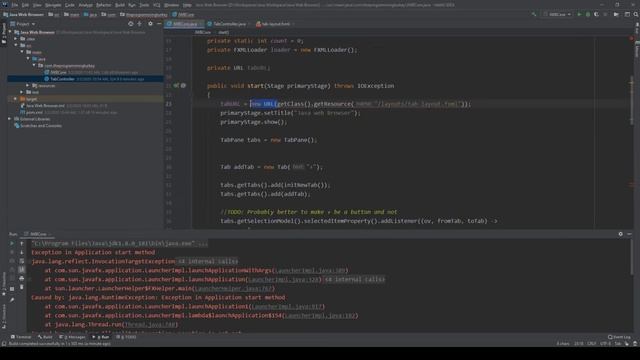
Task: Open the View menu
Action: [x=37, y=5]
